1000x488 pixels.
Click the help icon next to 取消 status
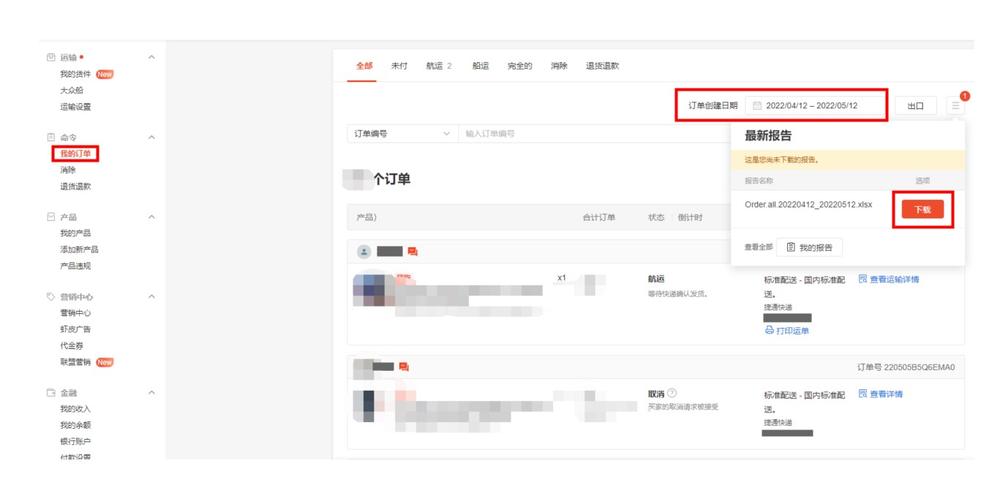tap(672, 394)
